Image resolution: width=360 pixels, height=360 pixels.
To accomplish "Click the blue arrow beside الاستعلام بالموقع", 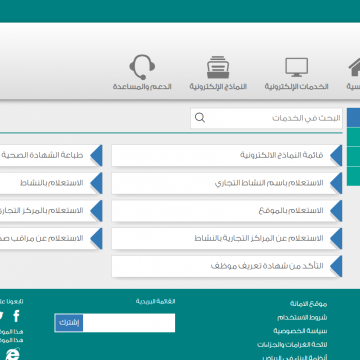I will [x=336, y=211].
